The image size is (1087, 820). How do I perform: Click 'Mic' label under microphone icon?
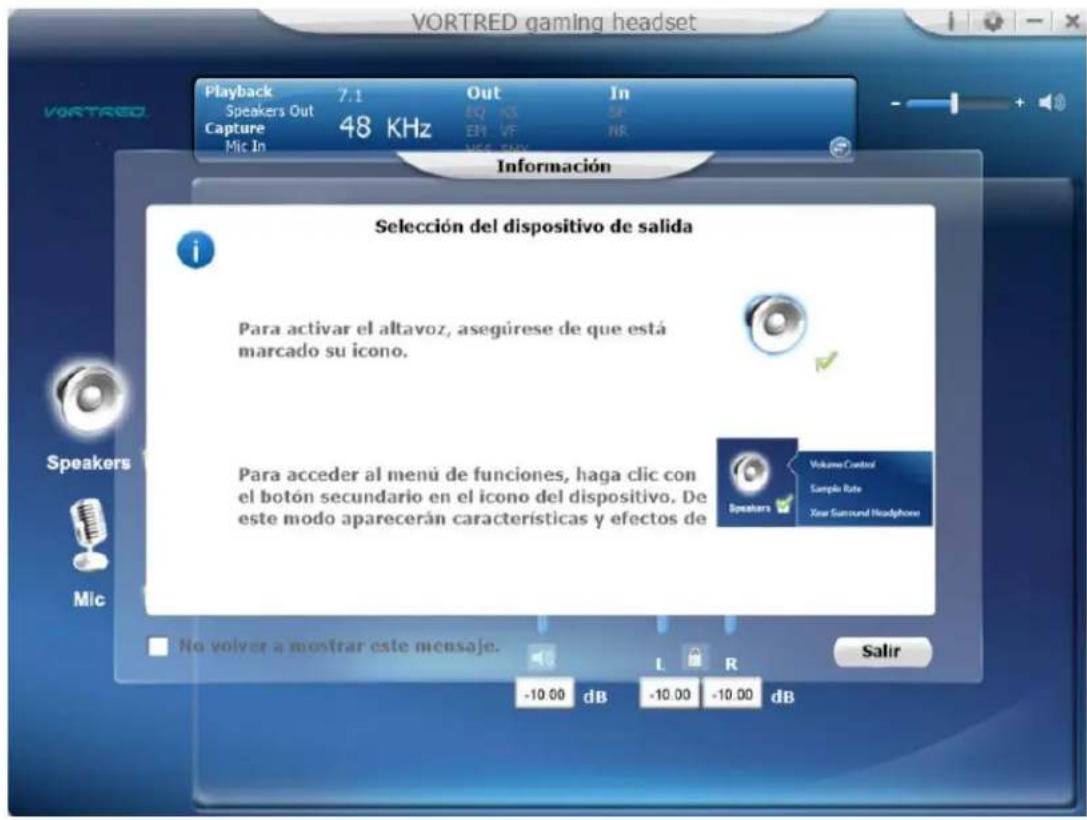[x=89, y=599]
